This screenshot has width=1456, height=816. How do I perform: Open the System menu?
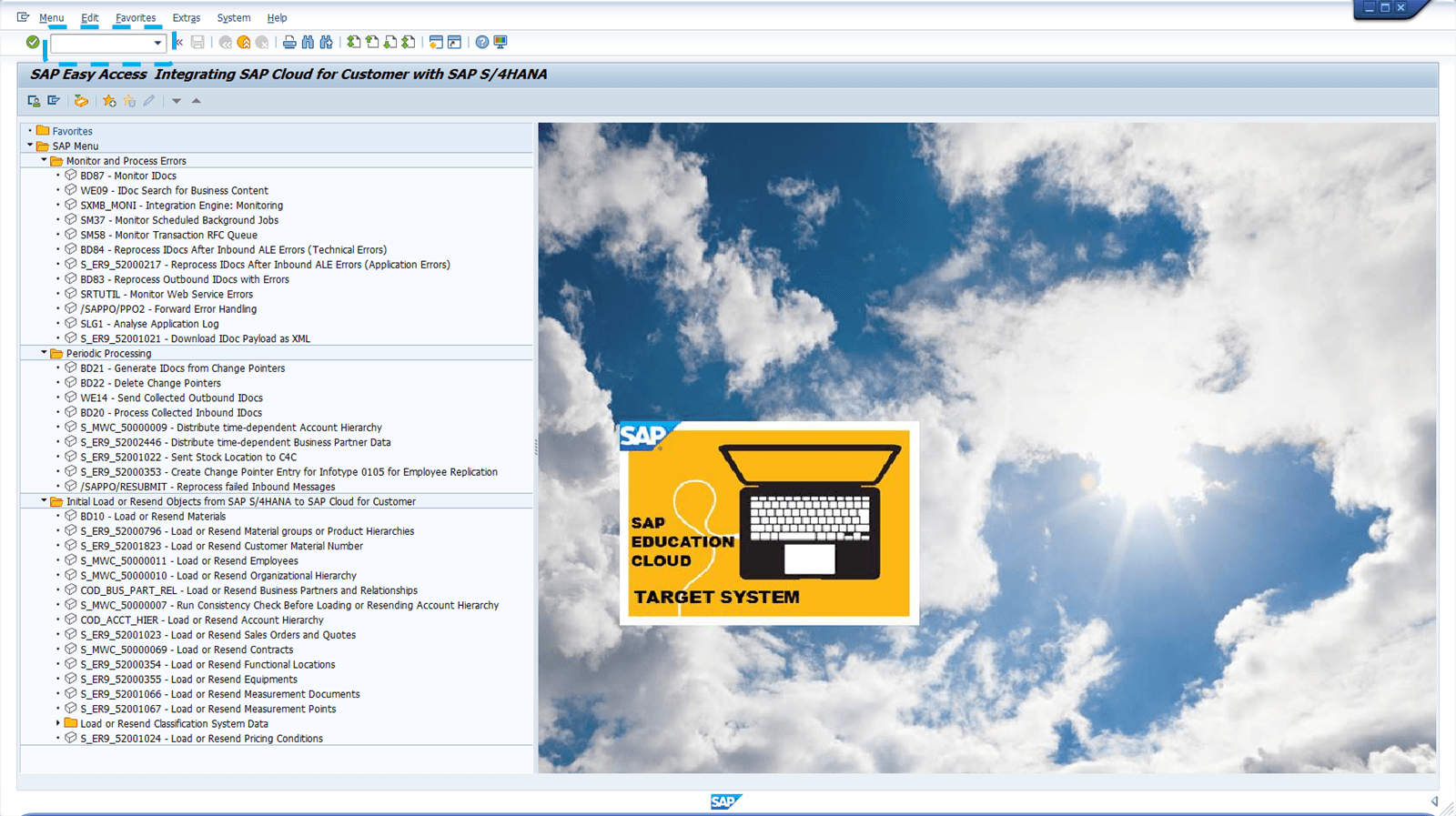[x=234, y=17]
